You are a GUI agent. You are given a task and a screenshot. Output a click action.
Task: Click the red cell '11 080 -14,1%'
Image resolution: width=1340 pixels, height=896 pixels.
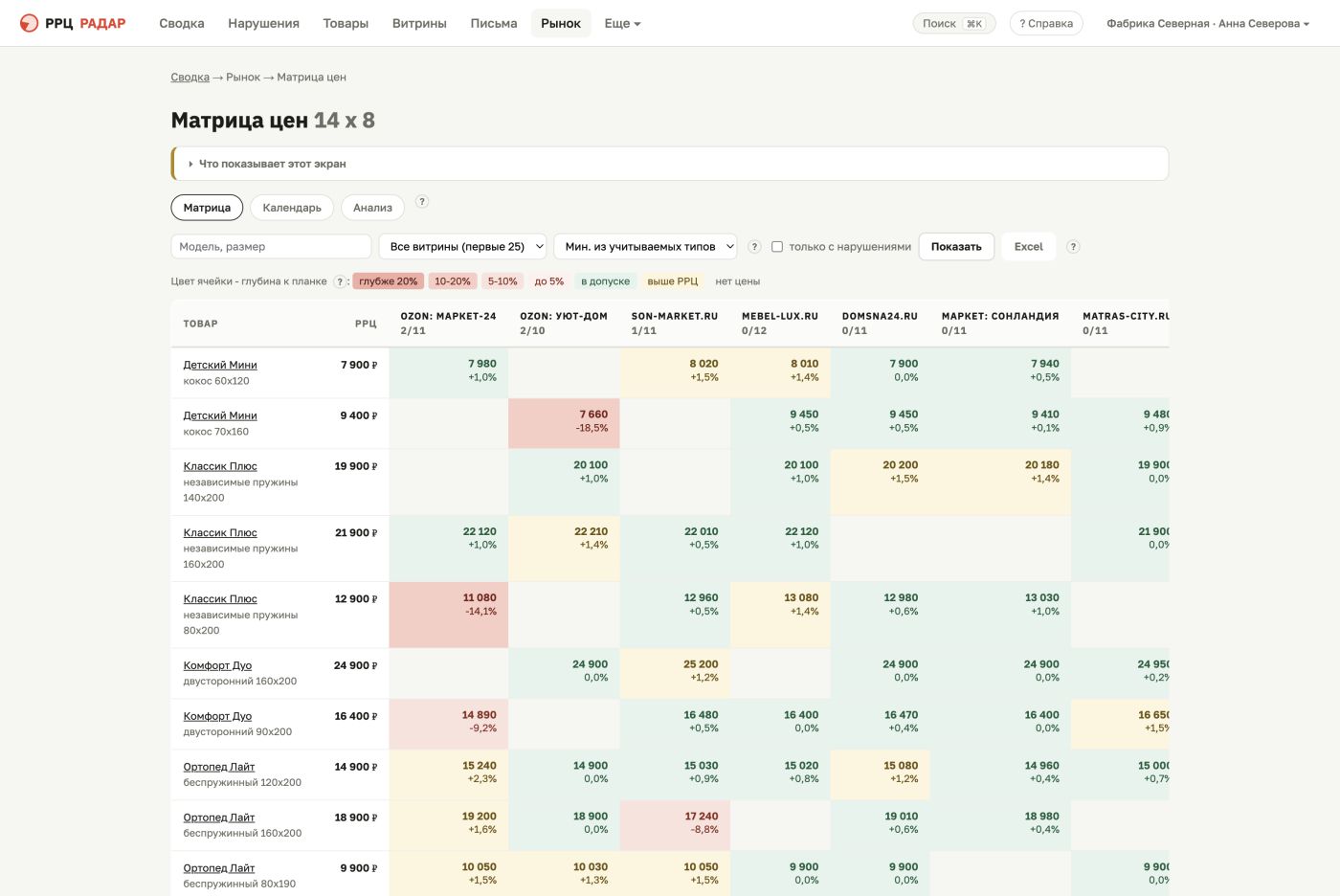(449, 615)
